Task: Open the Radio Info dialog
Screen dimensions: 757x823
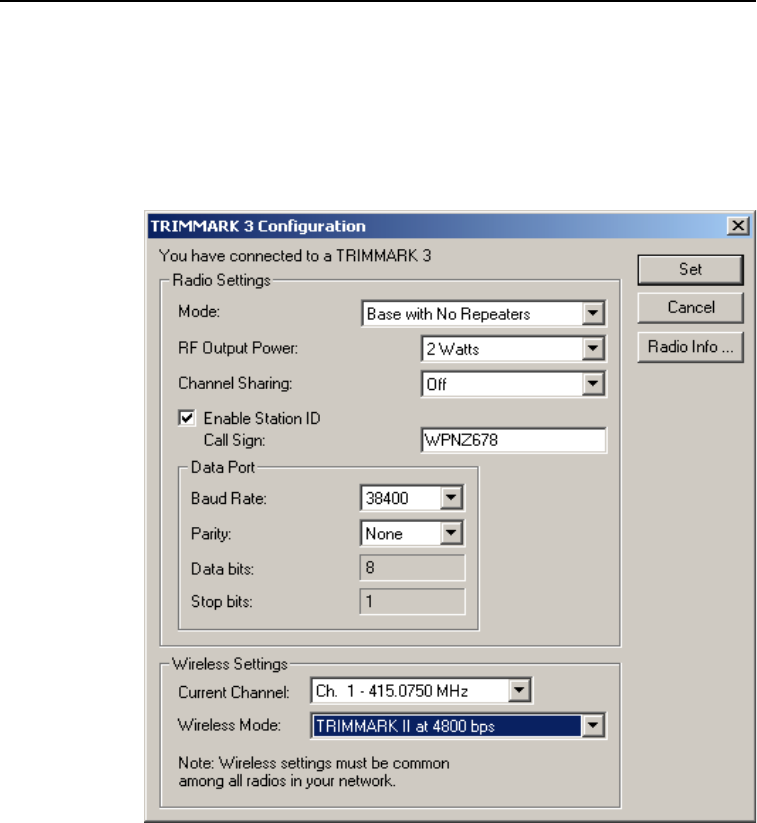Action: coord(690,347)
